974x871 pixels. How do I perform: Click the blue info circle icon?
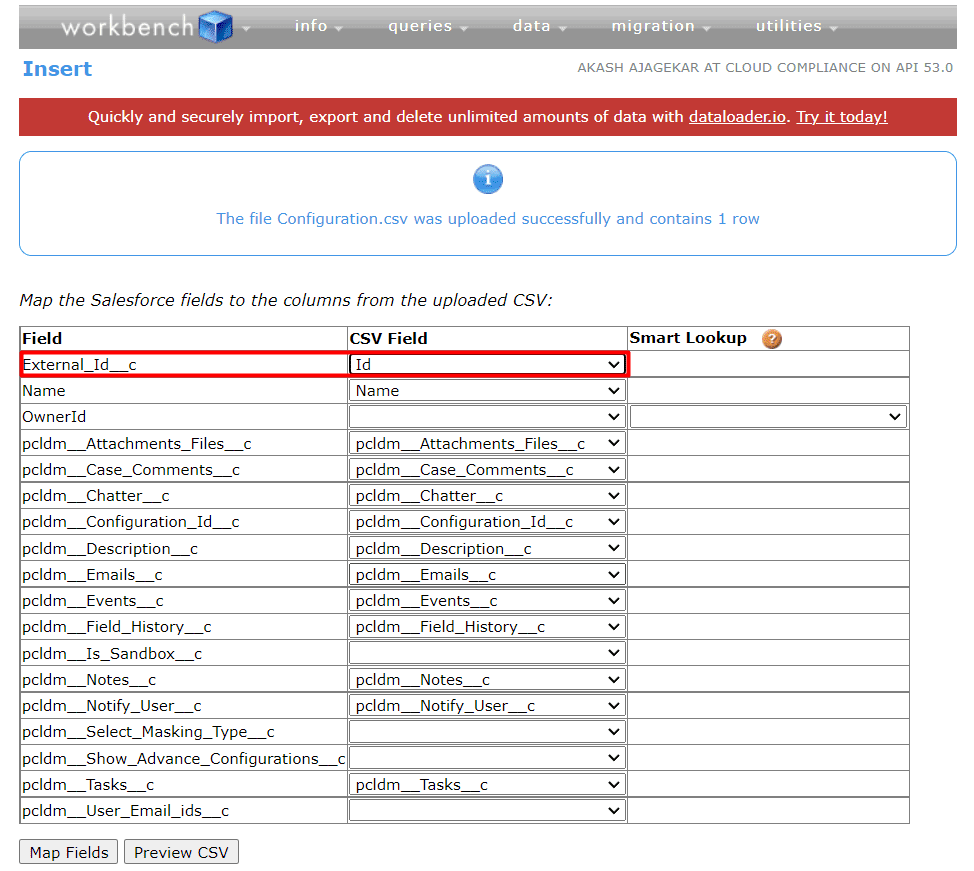(x=487, y=180)
